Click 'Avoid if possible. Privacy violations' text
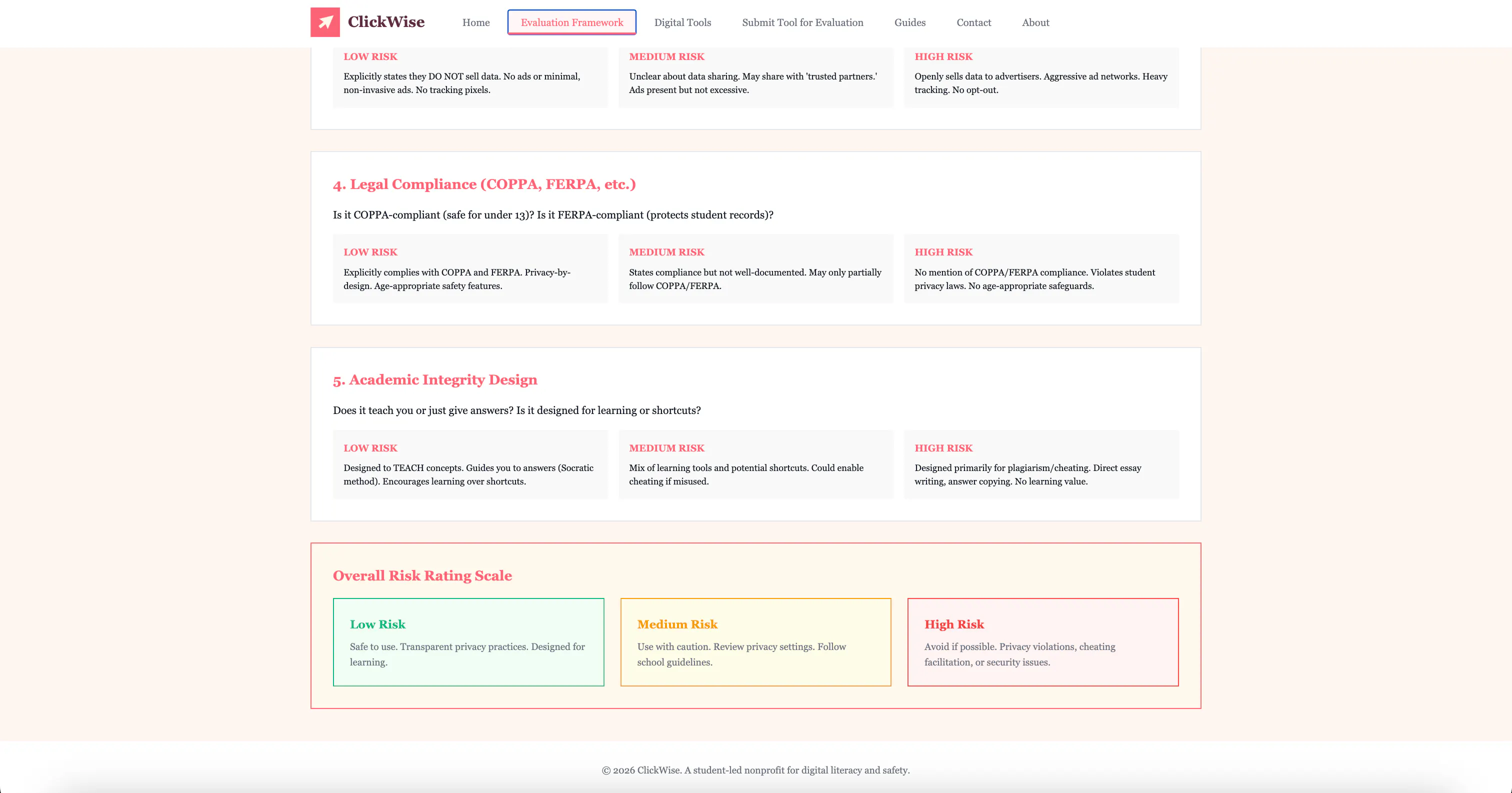This screenshot has height=793, width=1512. pyautogui.click(x=1019, y=654)
